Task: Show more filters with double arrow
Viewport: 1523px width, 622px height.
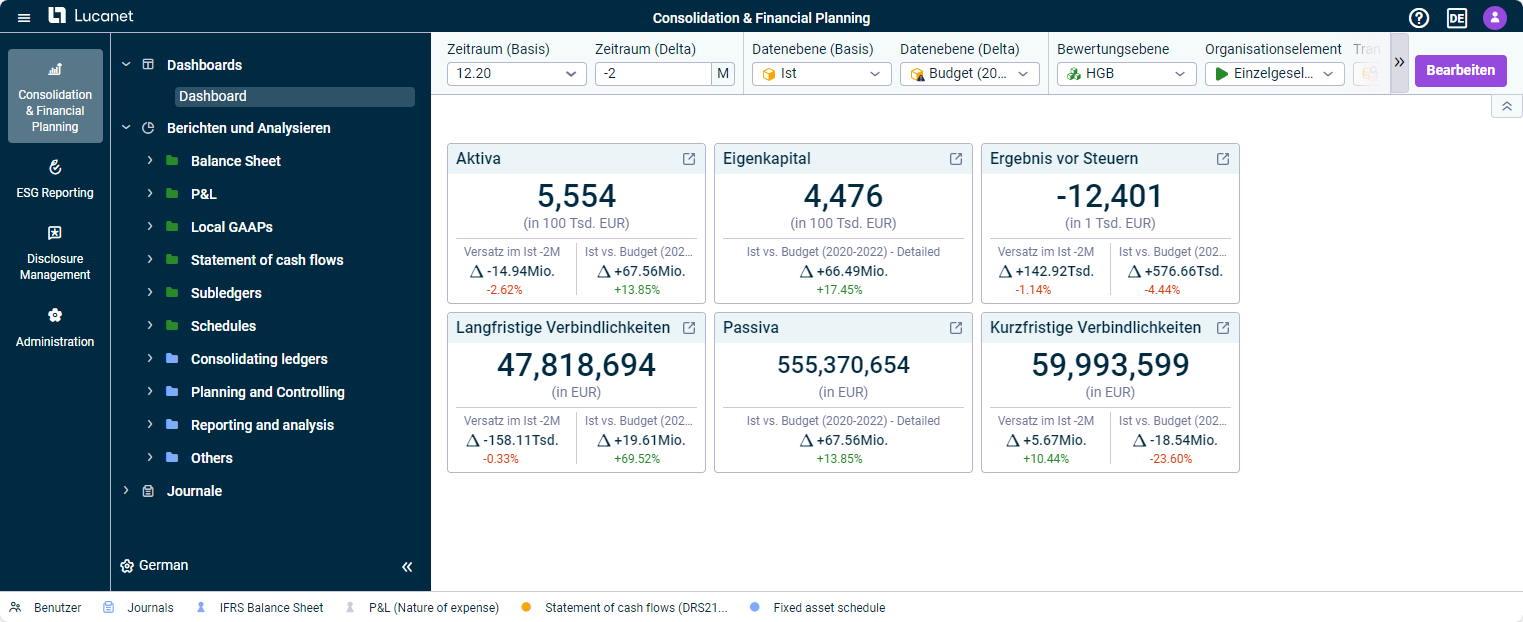Action: [1399, 63]
